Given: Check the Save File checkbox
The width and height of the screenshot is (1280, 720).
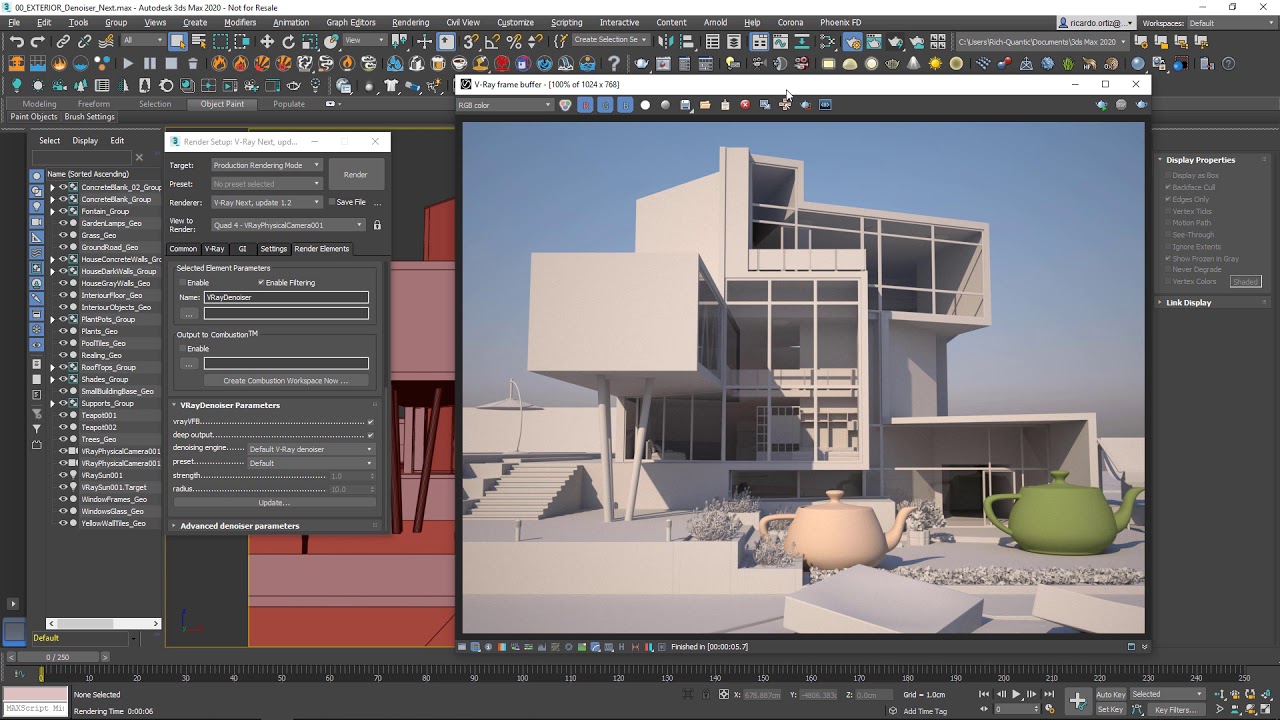Looking at the screenshot, I should pos(332,202).
